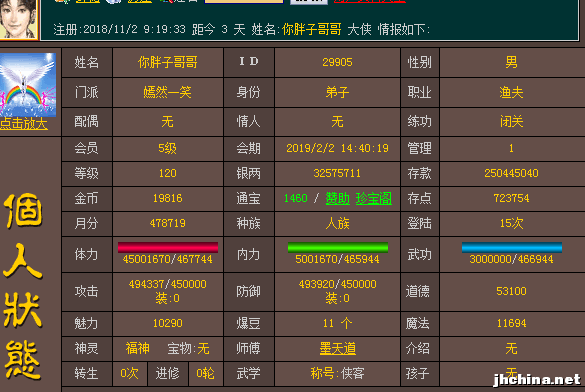This screenshot has width=585, height=392.
Task: Select the 宝物:无 text
Action: pyautogui.click(x=188, y=349)
